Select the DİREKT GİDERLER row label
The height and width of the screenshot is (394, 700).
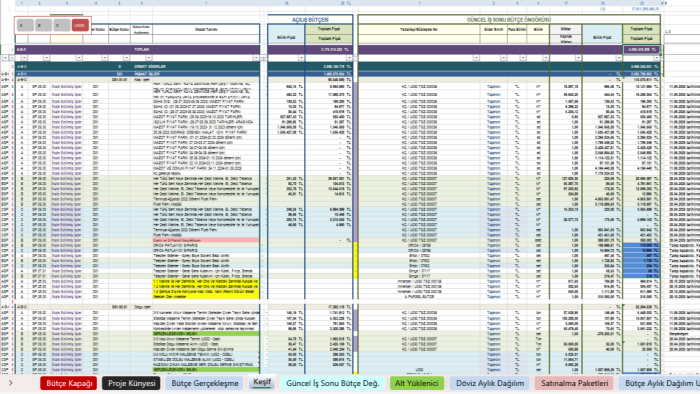[x=150, y=66]
